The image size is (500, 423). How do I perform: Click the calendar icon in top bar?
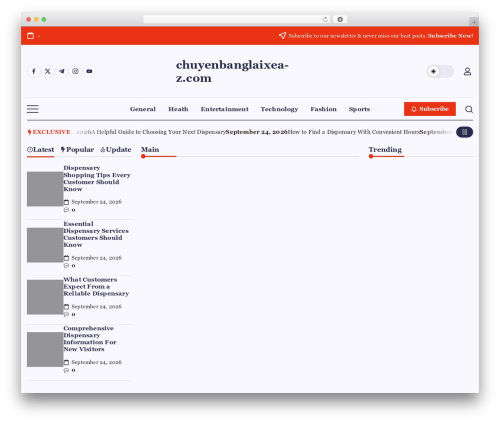tap(30, 36)
